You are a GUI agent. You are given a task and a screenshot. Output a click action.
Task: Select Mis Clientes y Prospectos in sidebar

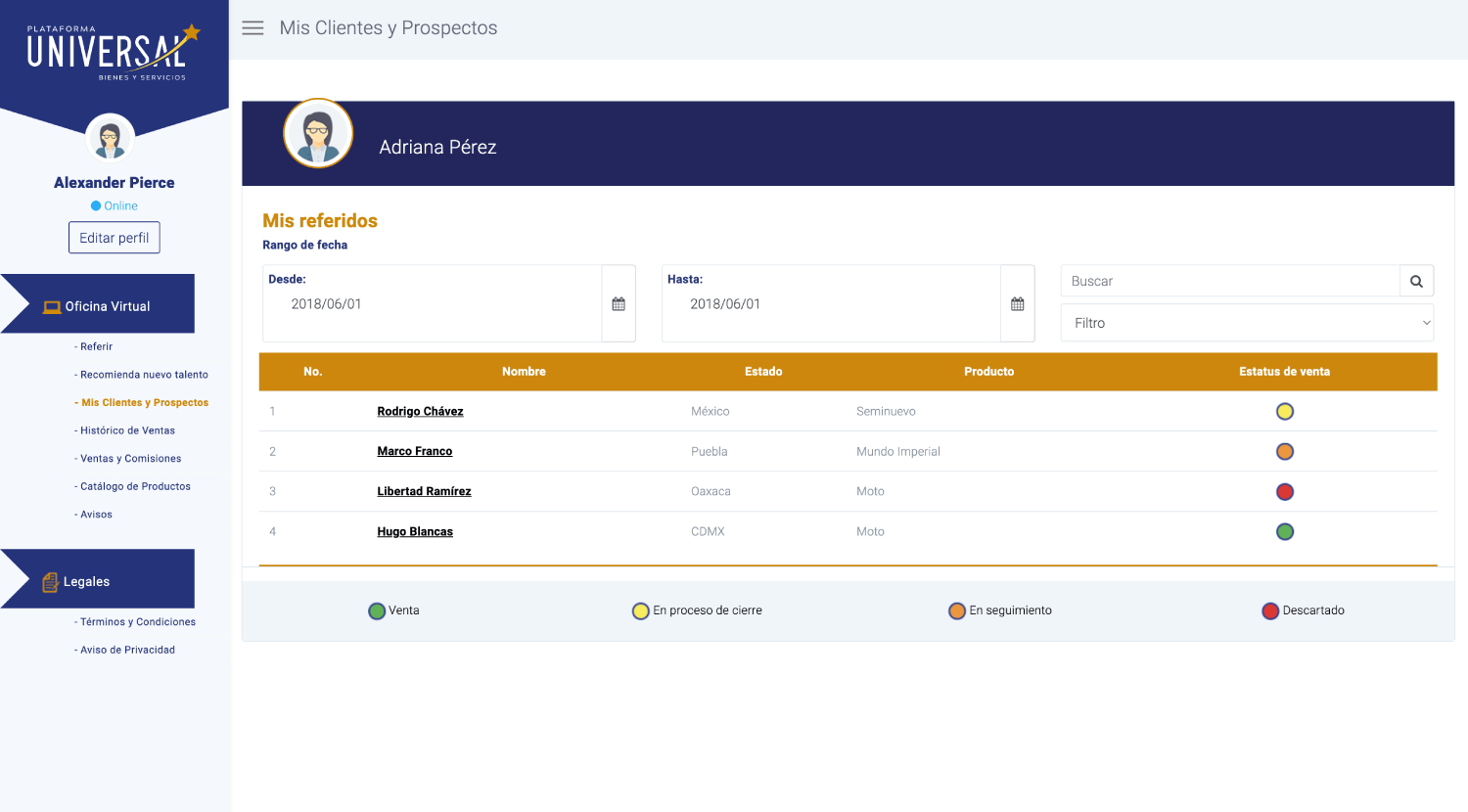click(x=142, y=403)
